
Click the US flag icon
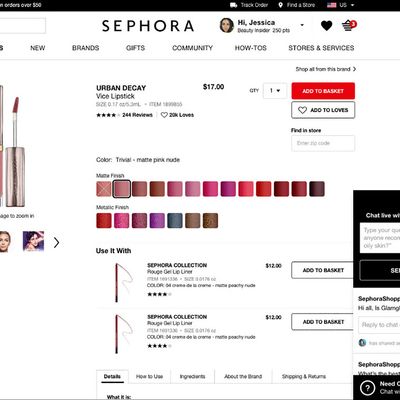332,5
